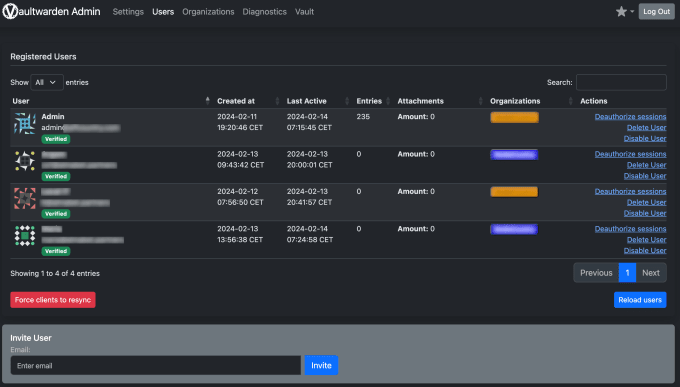Image resolution: width=680 pixels, height=387 pixels.
Task: Click the Admin user's identicon avatar
Action: (x=25, y=123)
